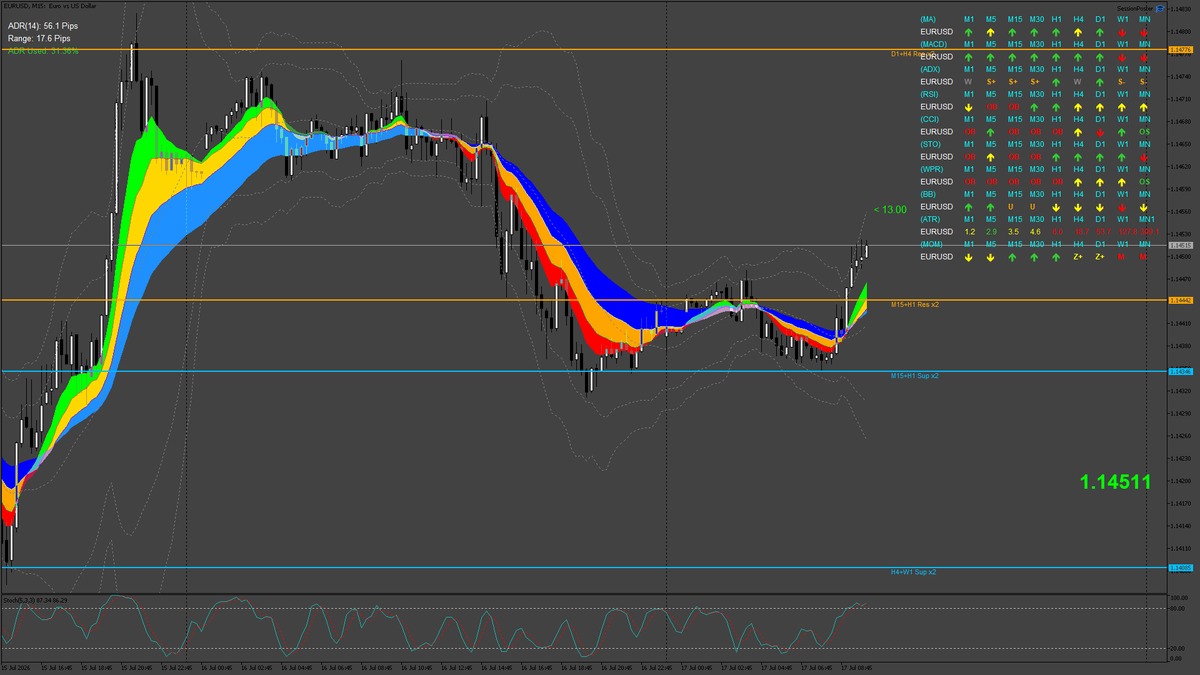Click the green < 13.00 label
1200x675 pixels.
coord(890,210)
